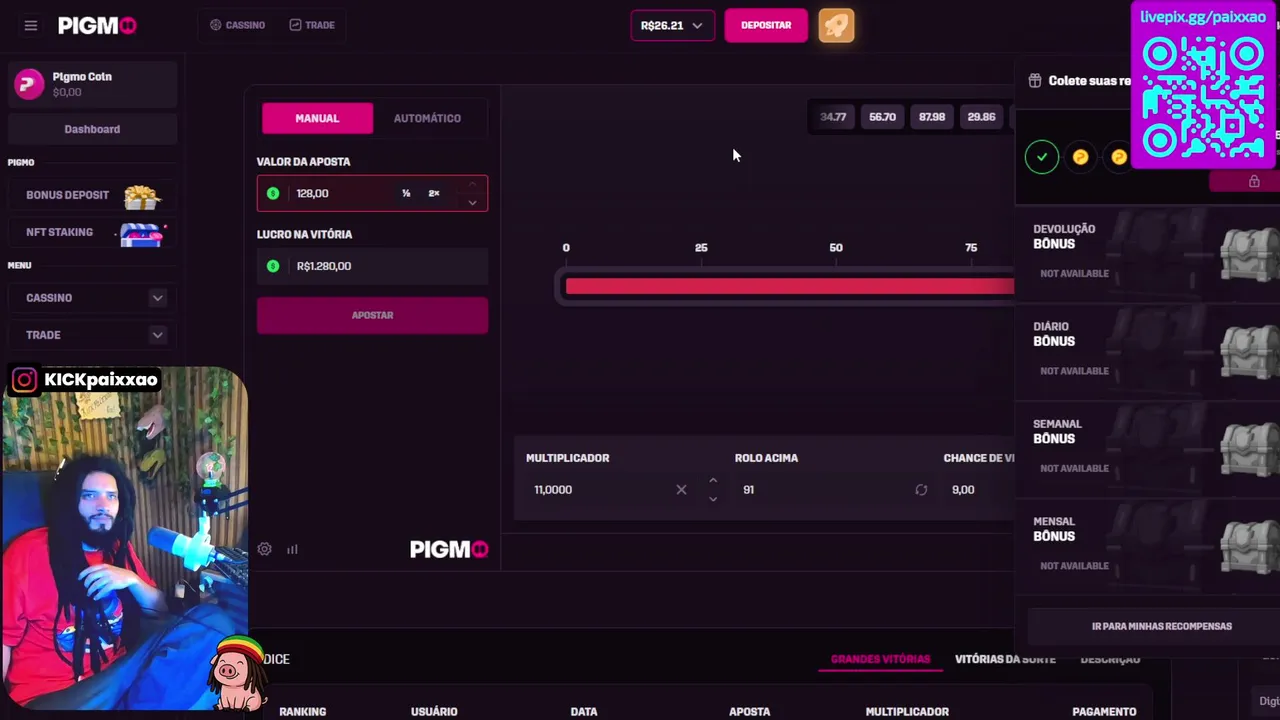
Task: Click the Depositar button
Action: (x=766, y=25)
